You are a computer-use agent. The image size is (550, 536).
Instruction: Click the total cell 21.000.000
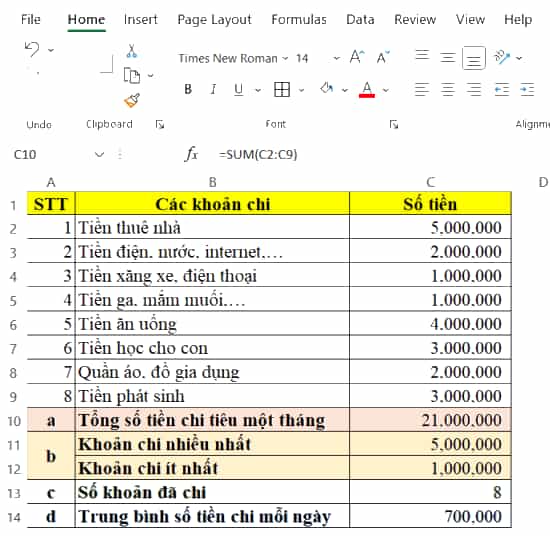(430, 420)
